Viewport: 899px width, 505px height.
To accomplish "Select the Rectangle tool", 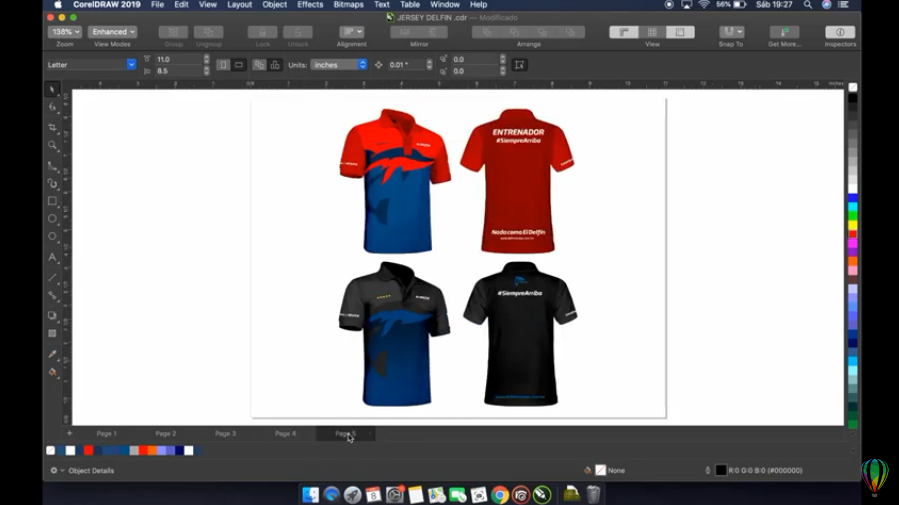I will coord(53,201).
